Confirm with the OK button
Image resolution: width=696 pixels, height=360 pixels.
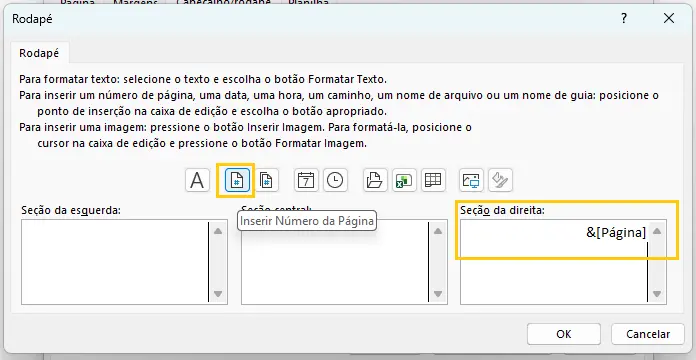click(x=564, y=334)
